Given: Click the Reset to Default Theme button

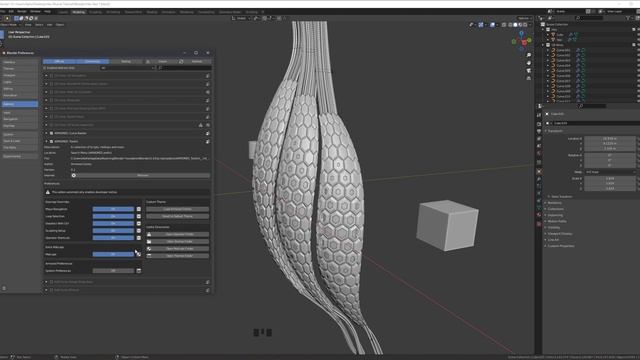Looking at the screenshot, I should tap(177, 216).
